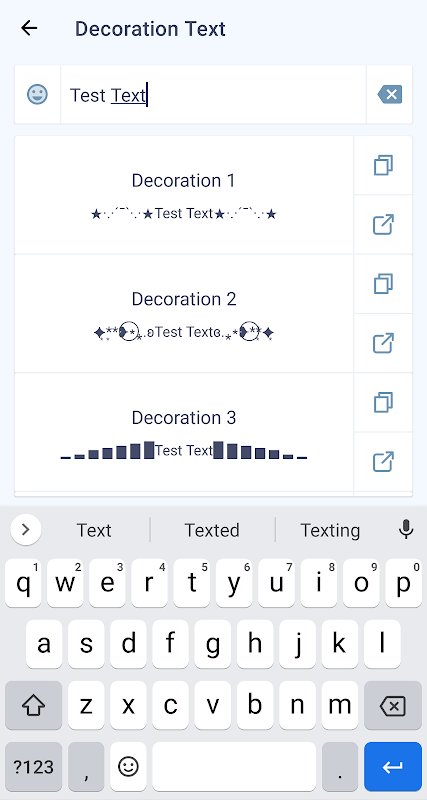
Task: Clear input with the backspace-X icon
Action: click(x=390, y=94)
